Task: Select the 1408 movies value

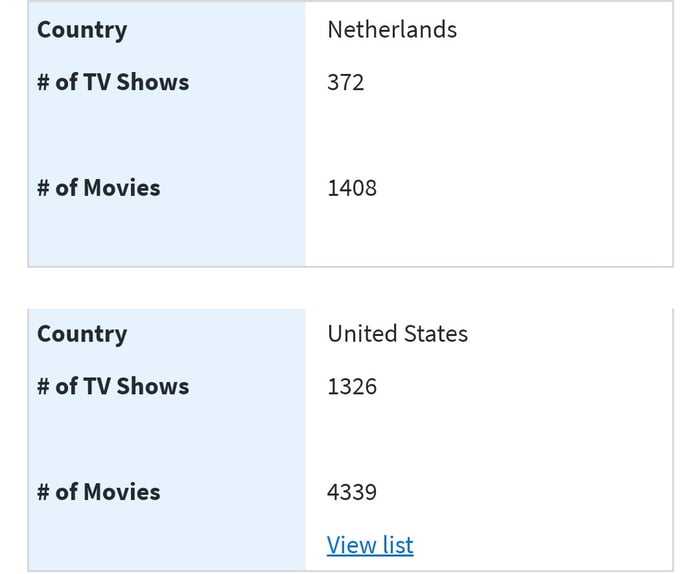Action: point(352,188)
